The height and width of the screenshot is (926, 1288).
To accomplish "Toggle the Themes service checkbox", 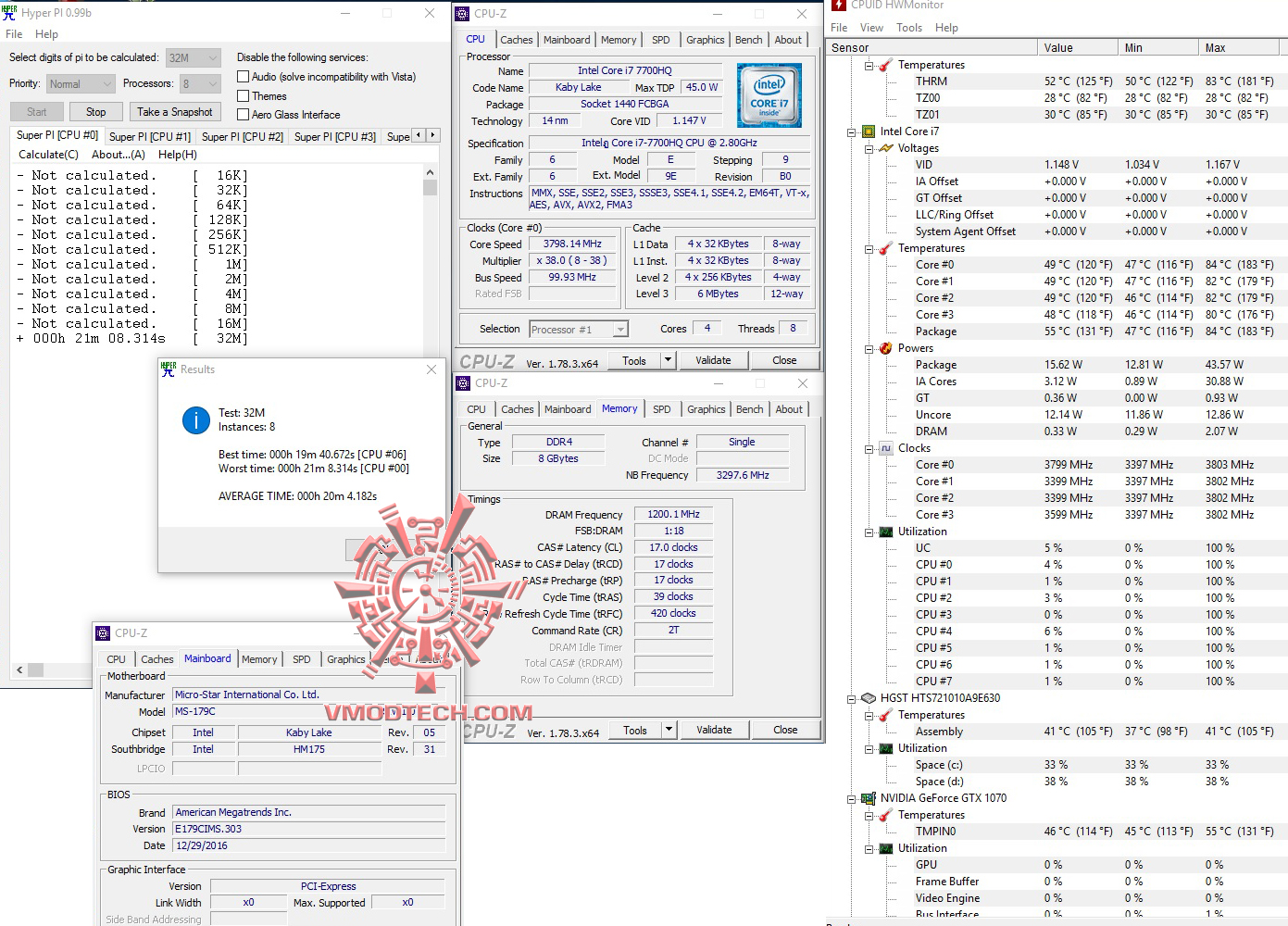I will [x=244, y=96].
